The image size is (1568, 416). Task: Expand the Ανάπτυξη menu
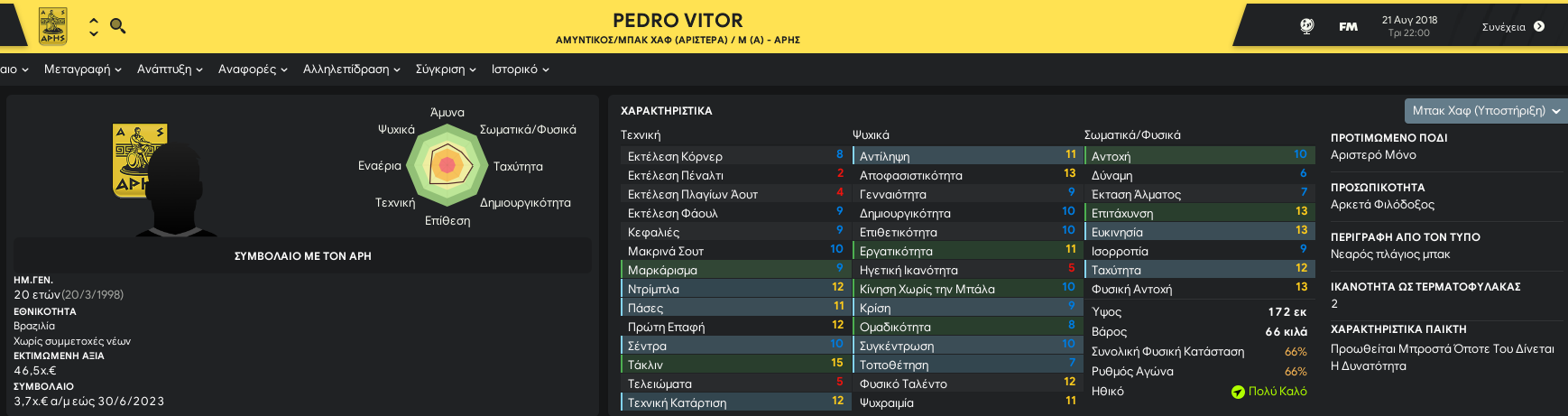tap(170, 69)
